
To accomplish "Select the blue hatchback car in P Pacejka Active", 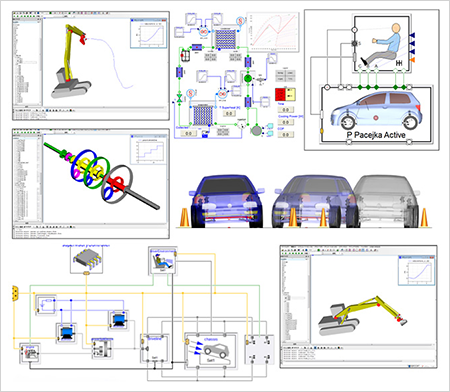I will pos(376,111).
